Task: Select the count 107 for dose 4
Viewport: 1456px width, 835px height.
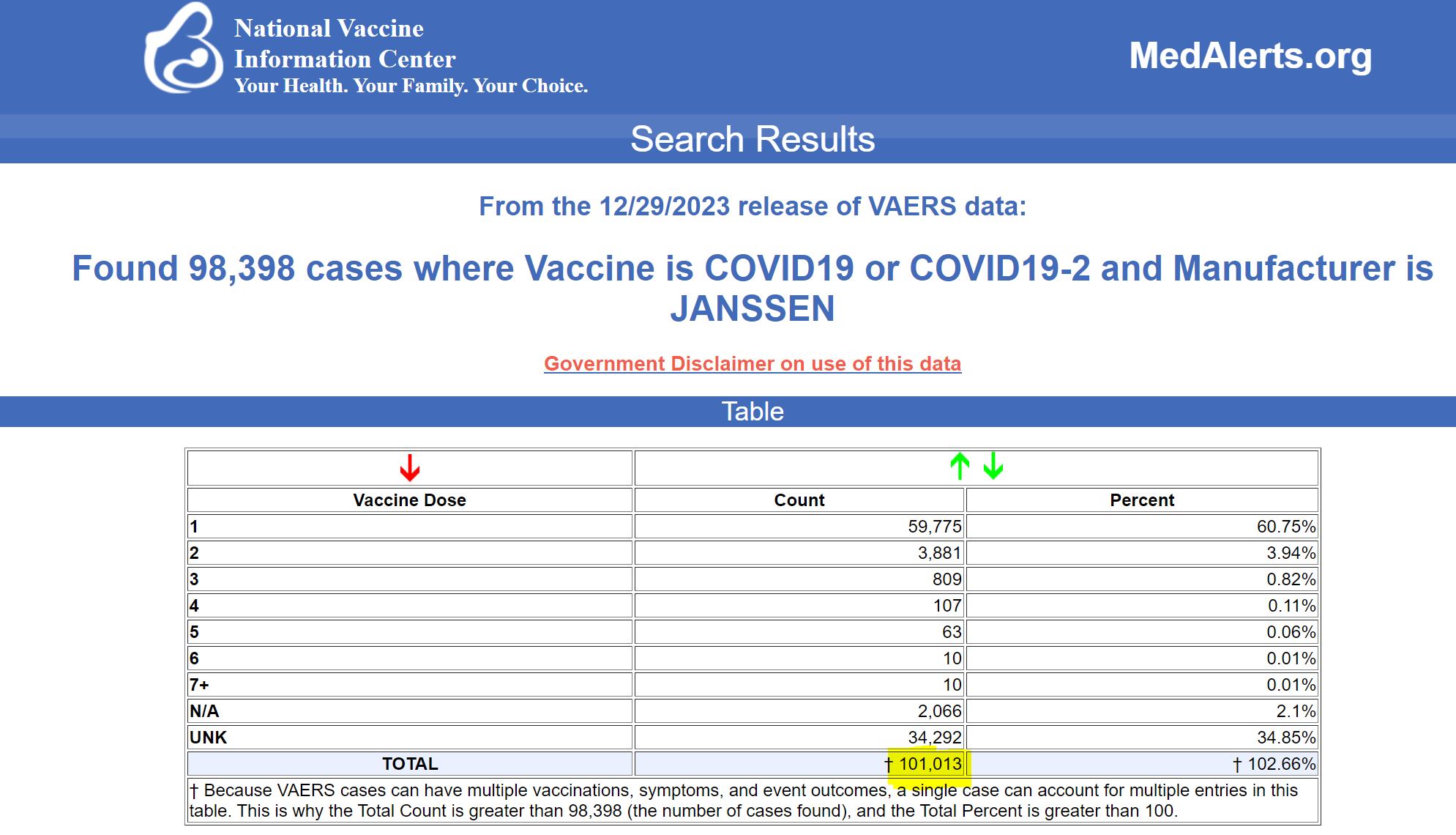Action: coord(947,606)
